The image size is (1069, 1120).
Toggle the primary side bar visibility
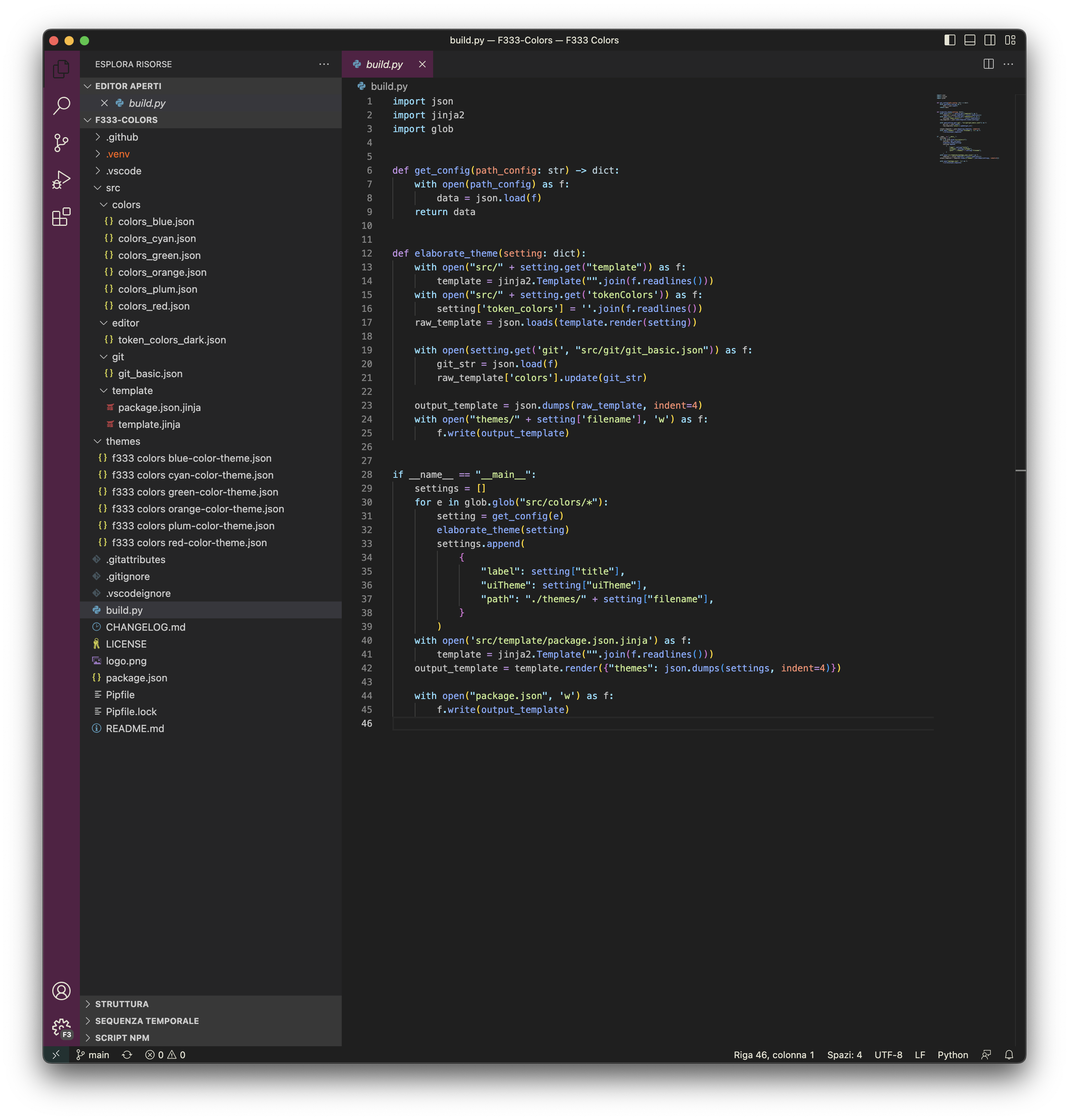[949, 40]
